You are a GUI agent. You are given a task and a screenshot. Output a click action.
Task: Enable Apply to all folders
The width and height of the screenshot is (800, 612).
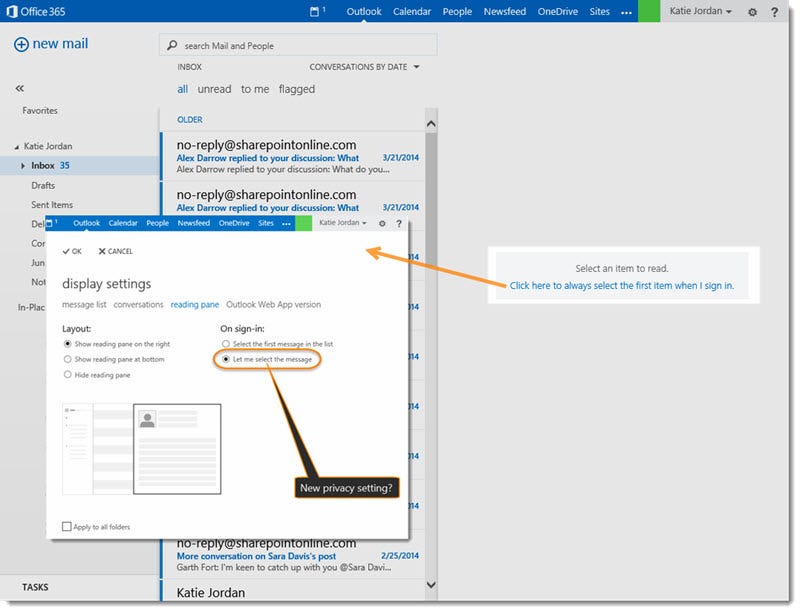[x=66, y=525]
